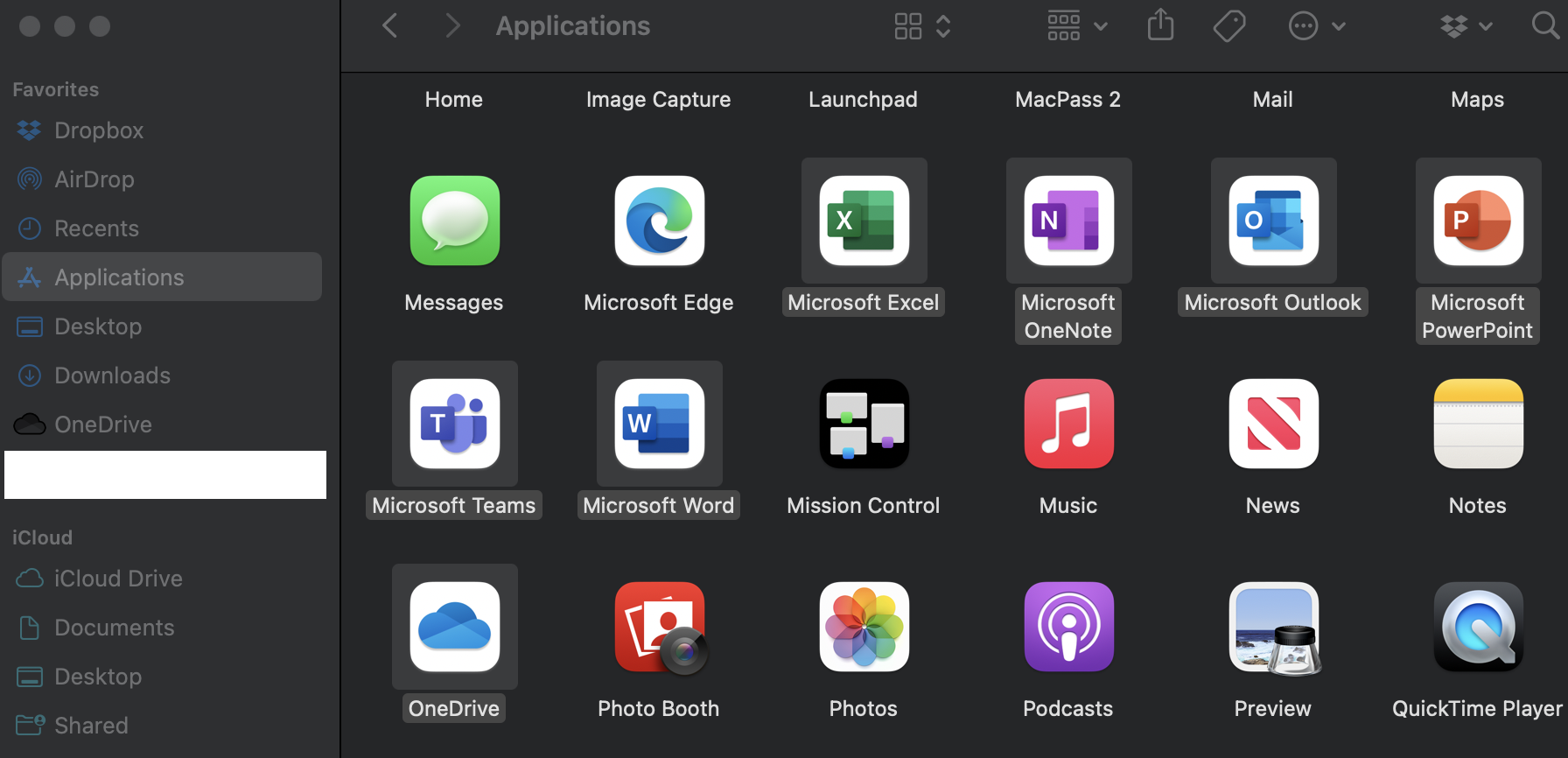Select the Microsoft Teams icon
Image resolution: width=1568 pixels, height=758 pixels.
tap(454, 424)
